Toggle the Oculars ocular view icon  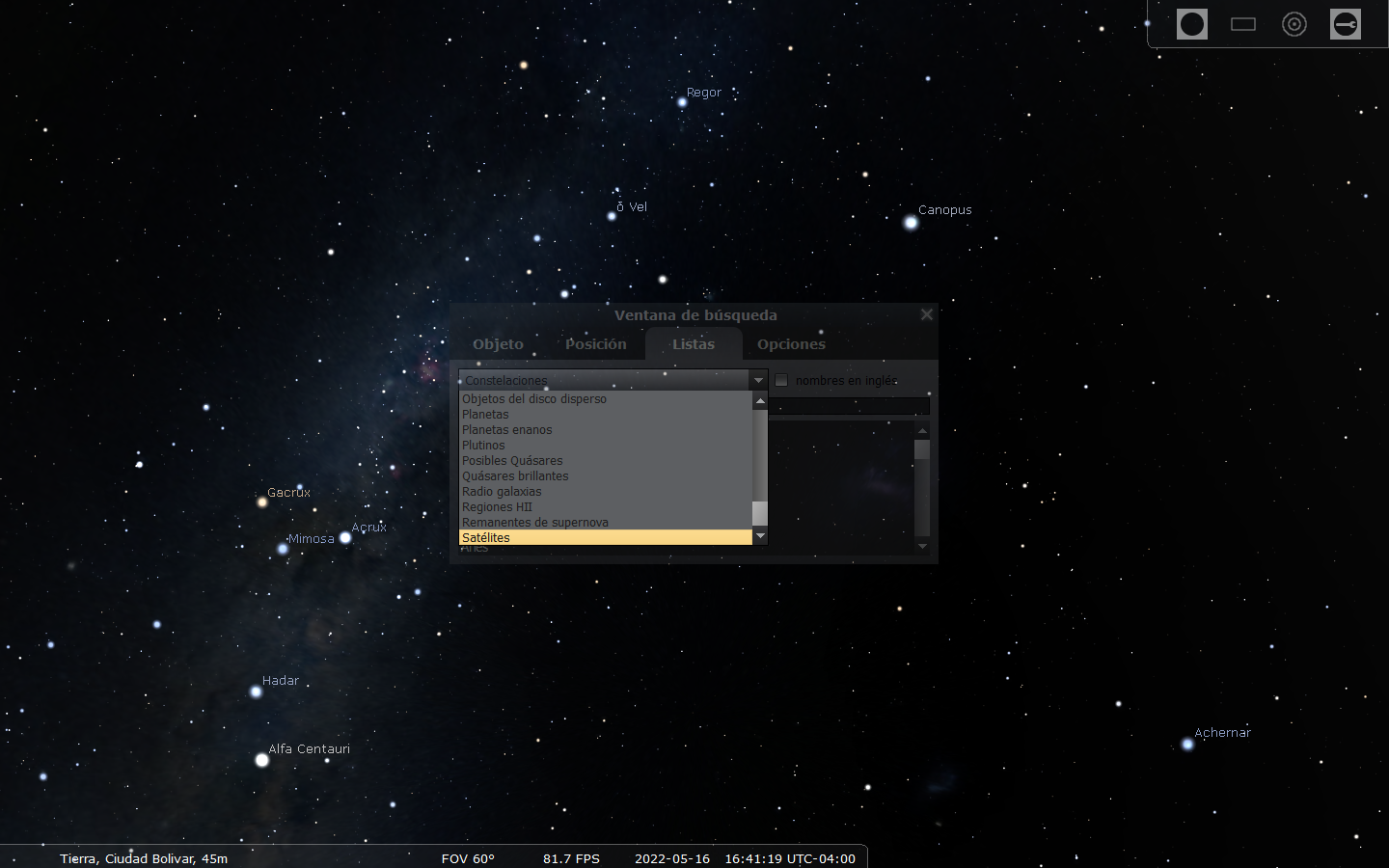tap(1192, 24)
